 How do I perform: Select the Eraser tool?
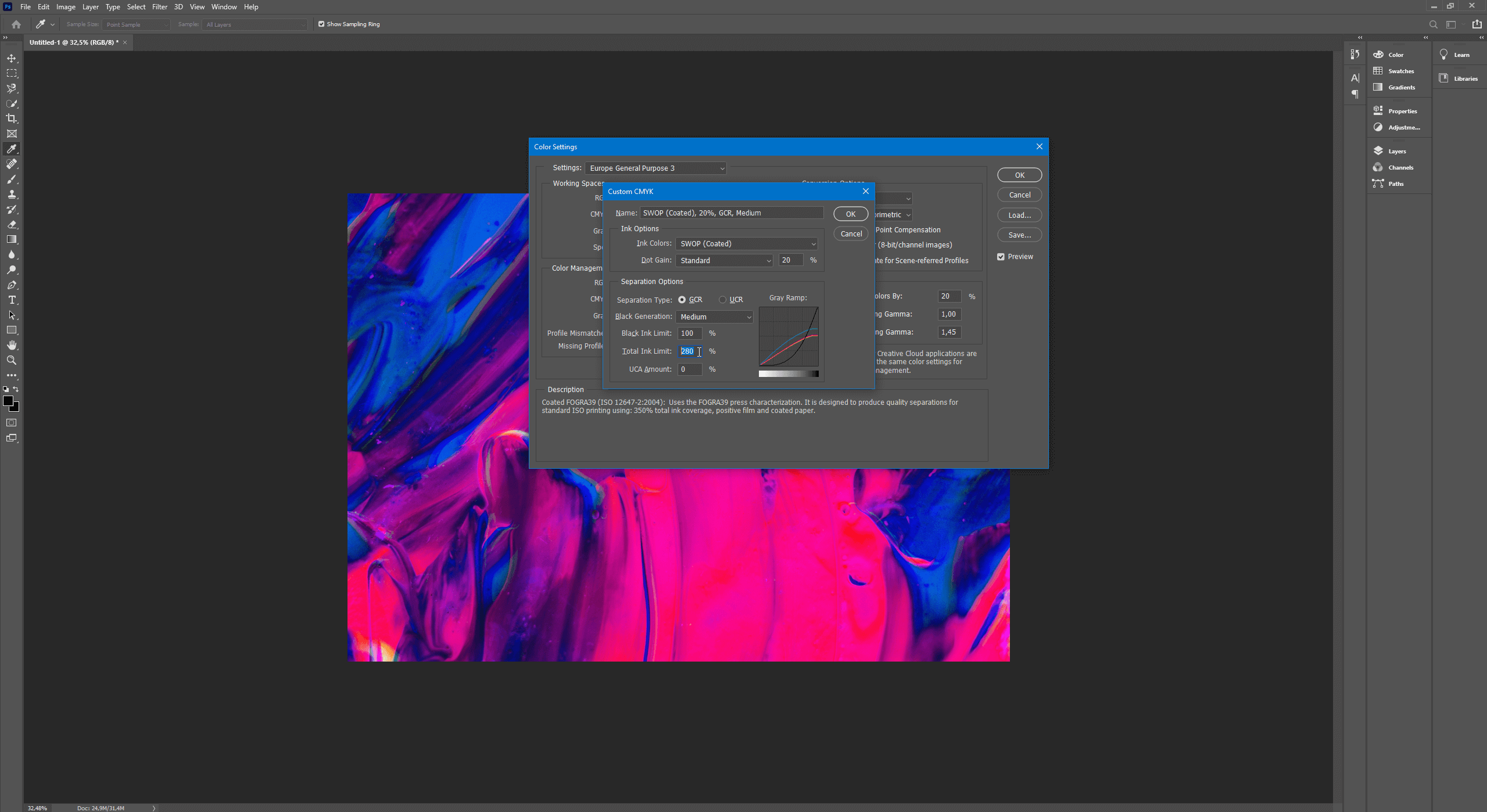point(12,224)
